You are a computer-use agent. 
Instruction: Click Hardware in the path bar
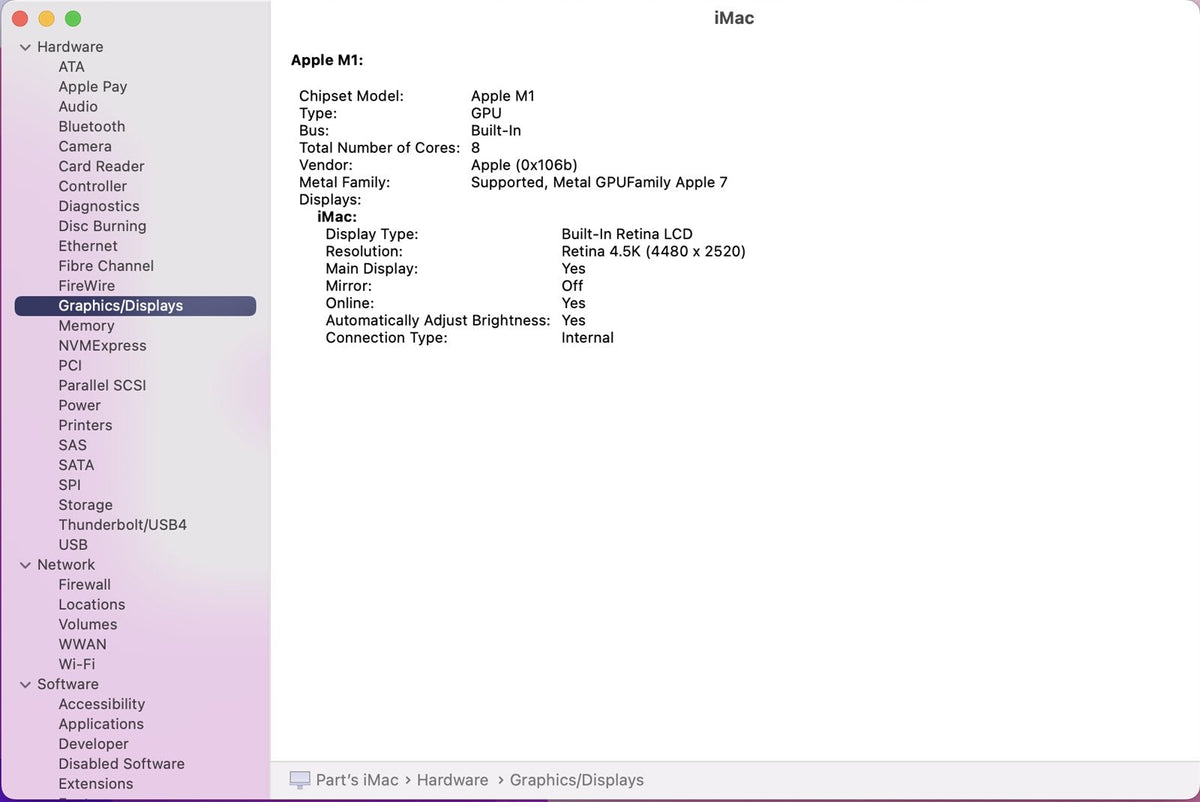coord(452,780)
